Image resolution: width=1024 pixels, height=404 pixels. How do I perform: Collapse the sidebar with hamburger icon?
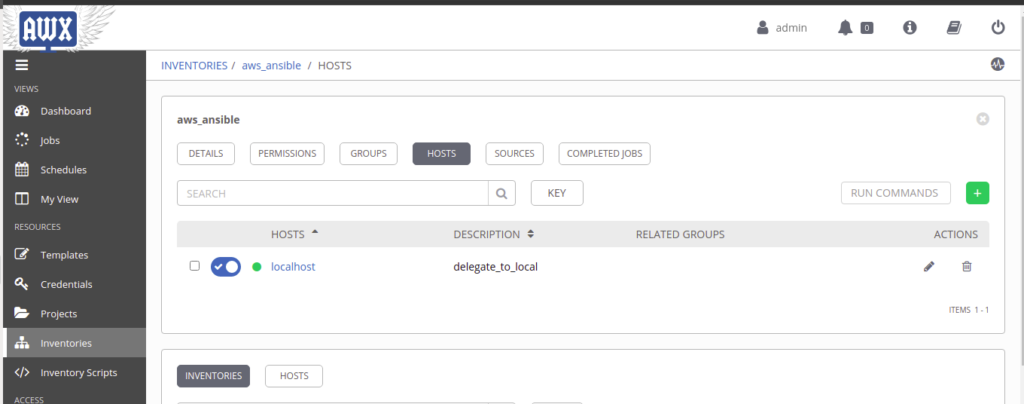[x=22, y=65]
